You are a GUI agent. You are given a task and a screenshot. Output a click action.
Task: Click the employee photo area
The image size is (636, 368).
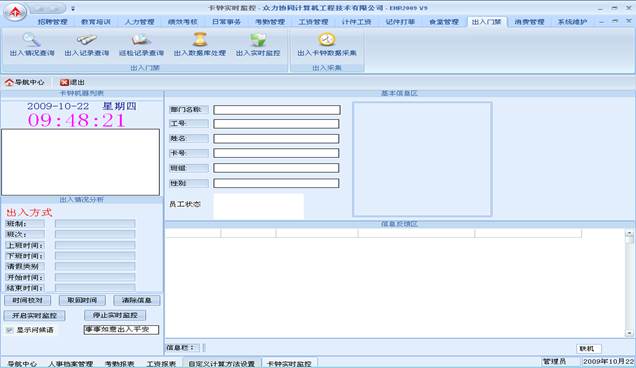[x=422, y=159]
